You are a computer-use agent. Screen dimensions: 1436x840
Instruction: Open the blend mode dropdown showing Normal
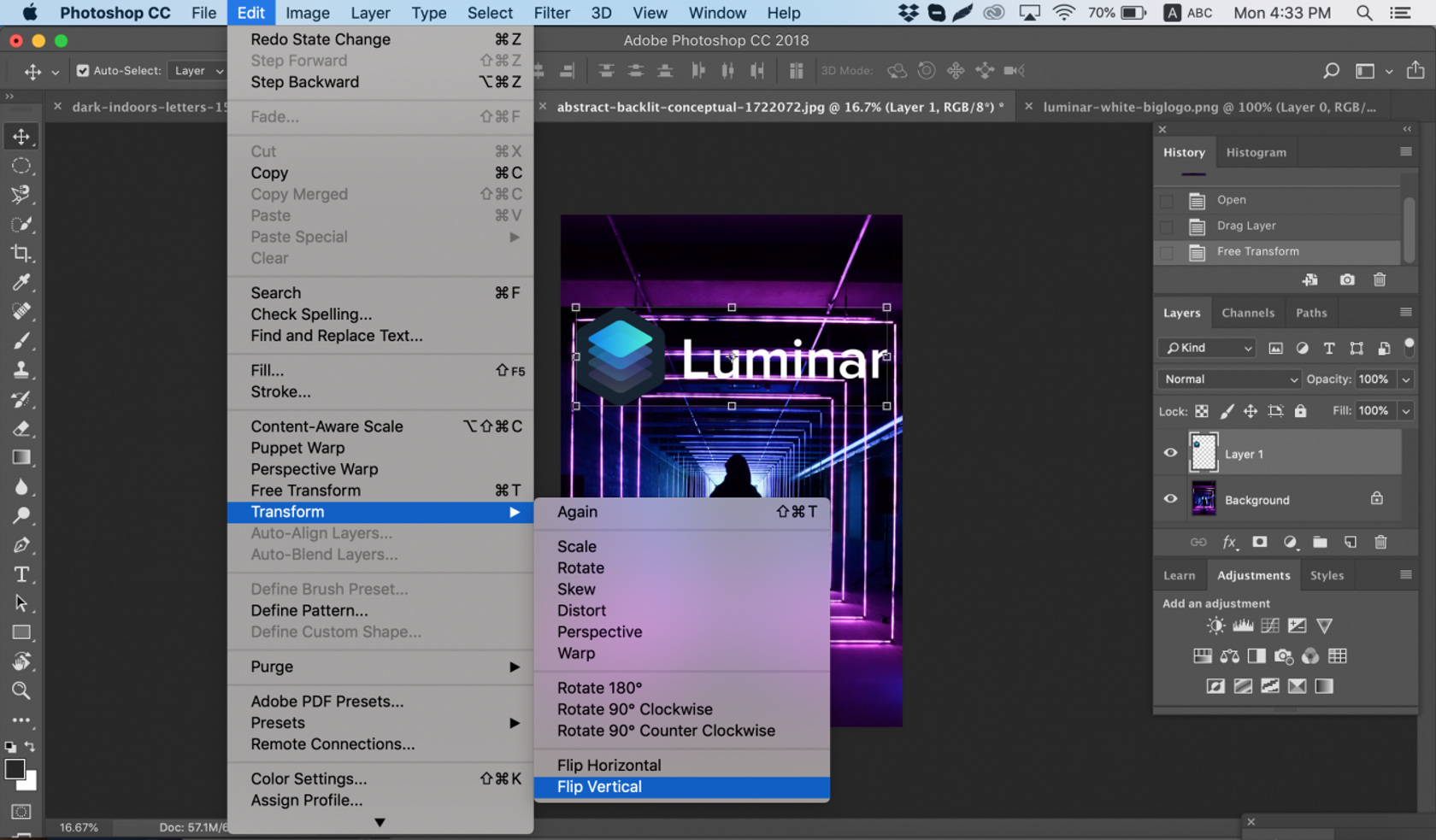1228,379
